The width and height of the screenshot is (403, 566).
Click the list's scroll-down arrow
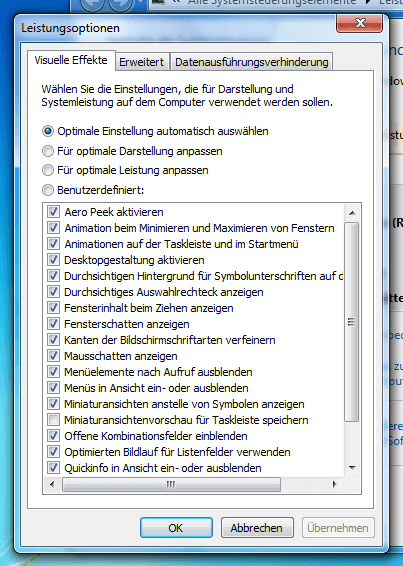(352, 468)
